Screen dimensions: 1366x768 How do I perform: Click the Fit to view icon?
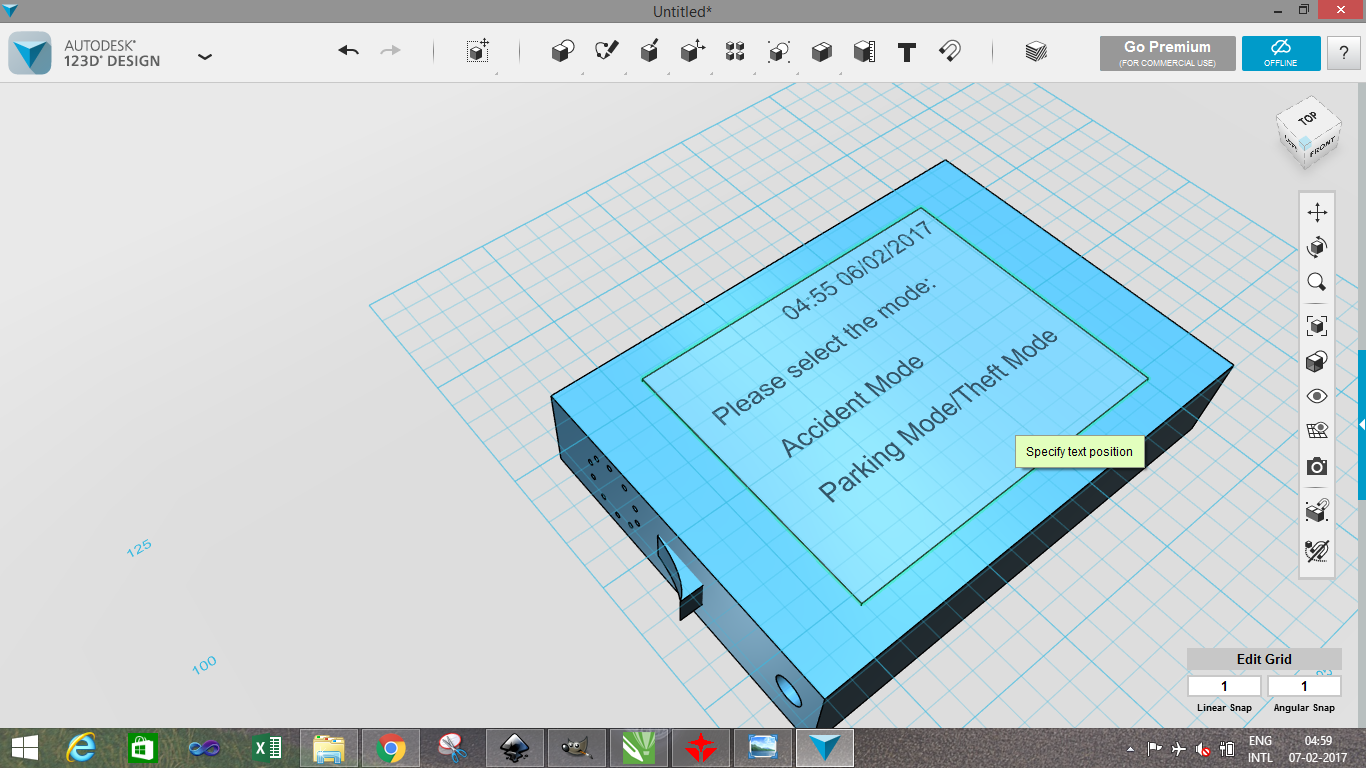(1317, 326)
